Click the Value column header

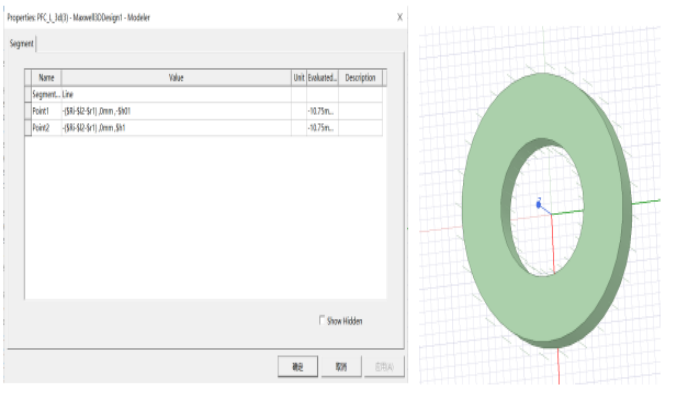point(176,78)
